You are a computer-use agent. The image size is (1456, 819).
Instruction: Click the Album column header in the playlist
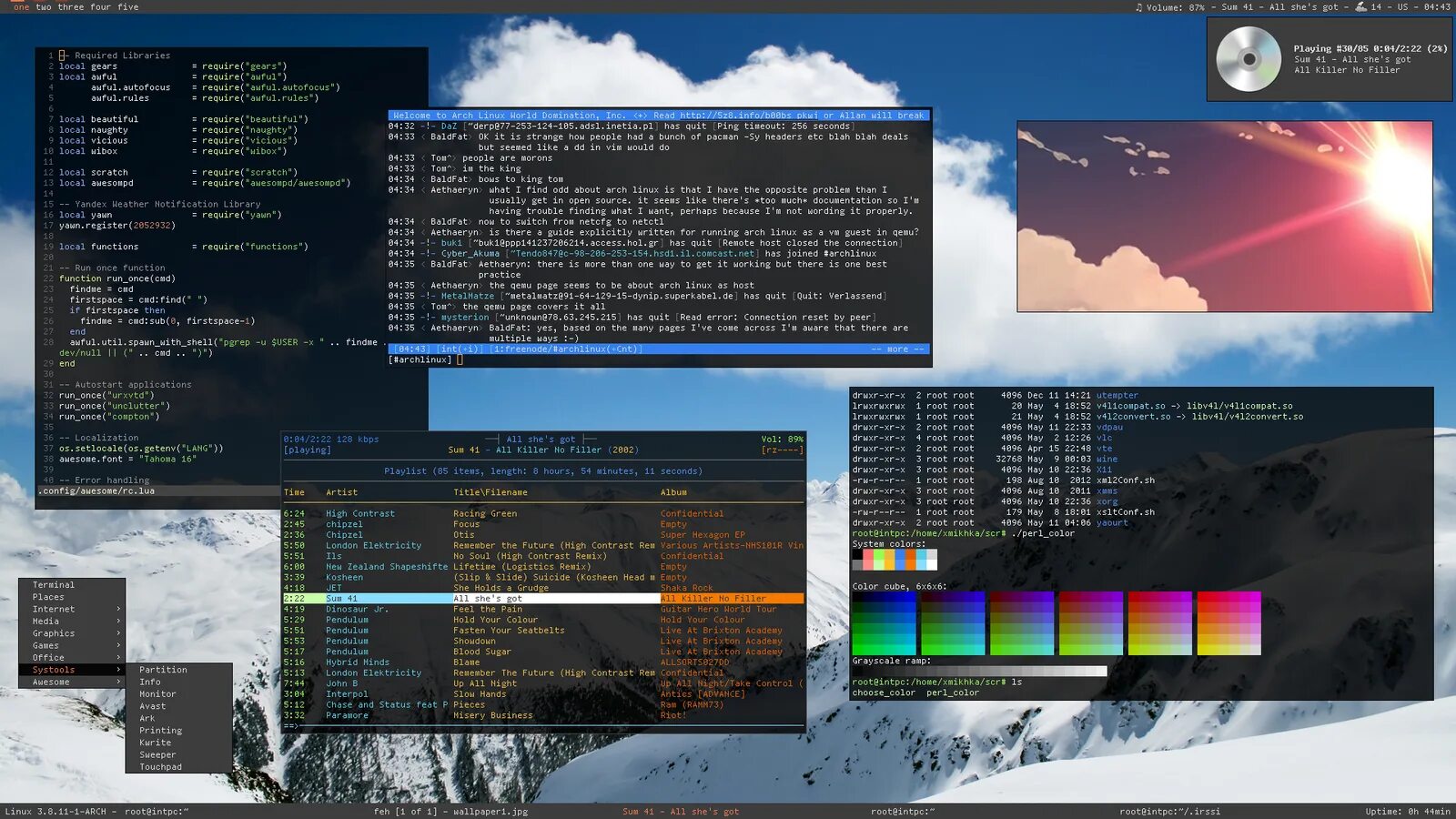674,492
